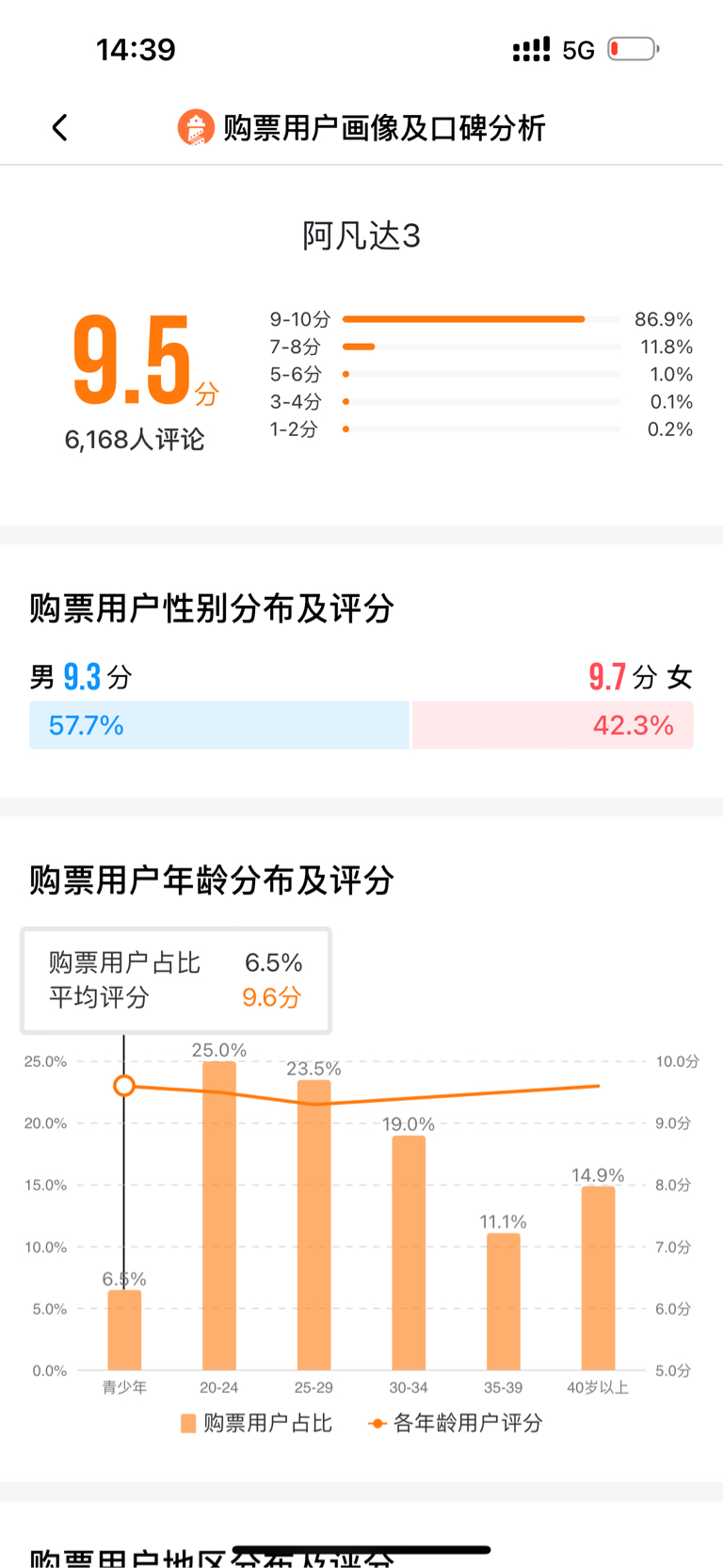
Task: Select the 30-34 age bar
Action: 409,1253
